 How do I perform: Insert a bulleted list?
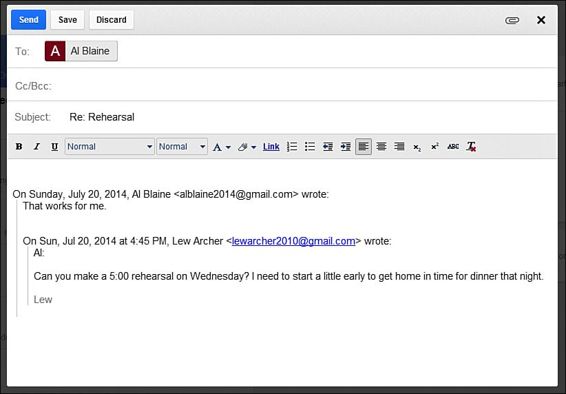pyautogui.click(x=310, y=146)
